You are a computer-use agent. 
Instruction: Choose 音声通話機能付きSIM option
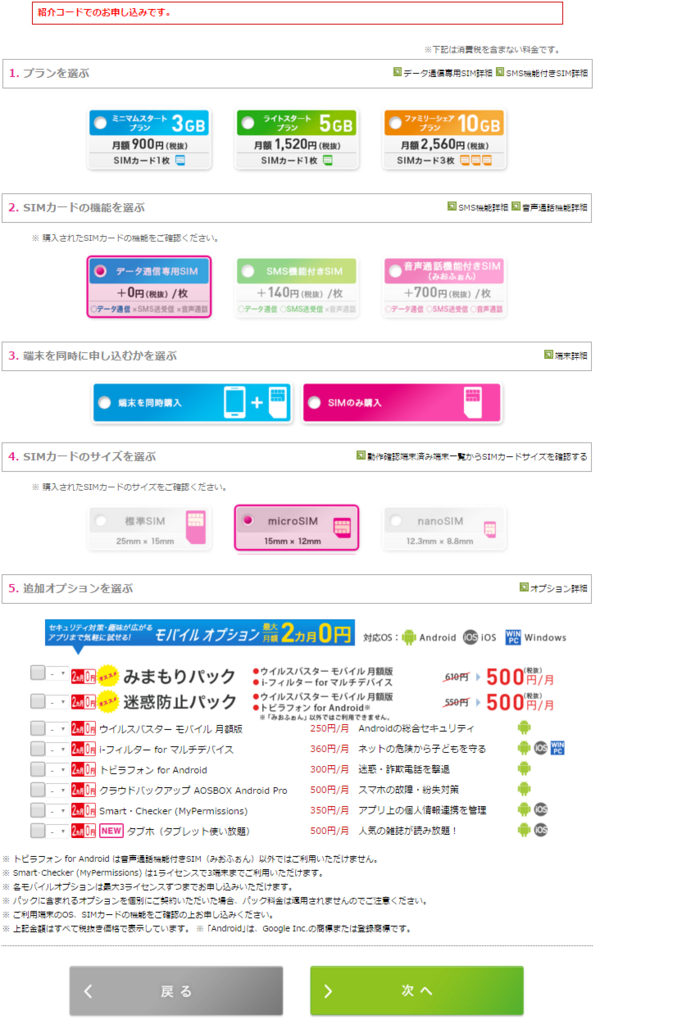tap(444, 287)
